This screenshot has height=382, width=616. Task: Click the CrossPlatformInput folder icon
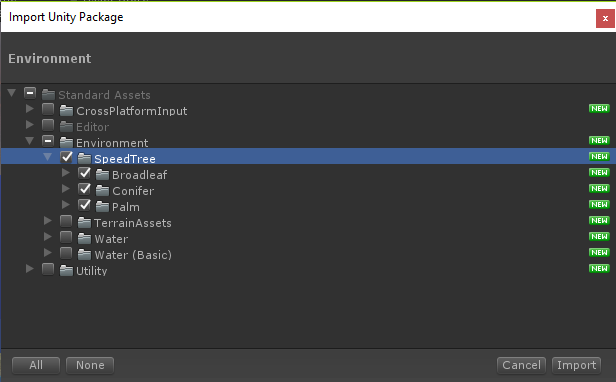pos(66,110)
